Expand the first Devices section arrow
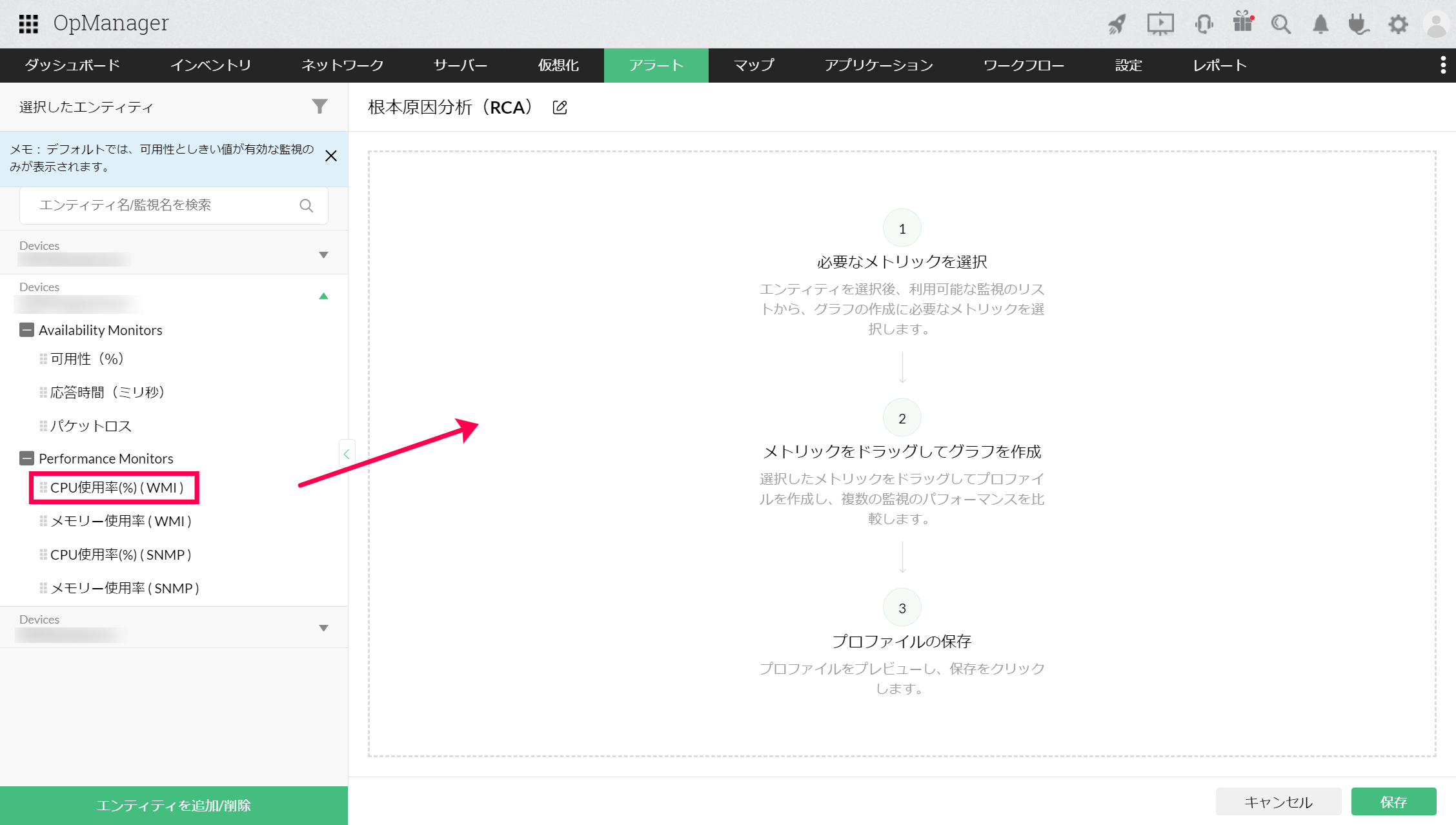Image resolution: width=1456 pixels, height=825 pixels. (x=323, y=255)
